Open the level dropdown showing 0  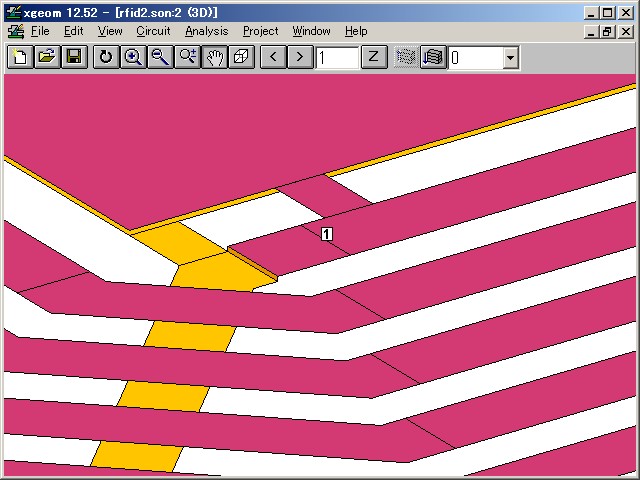click(510, 58)
